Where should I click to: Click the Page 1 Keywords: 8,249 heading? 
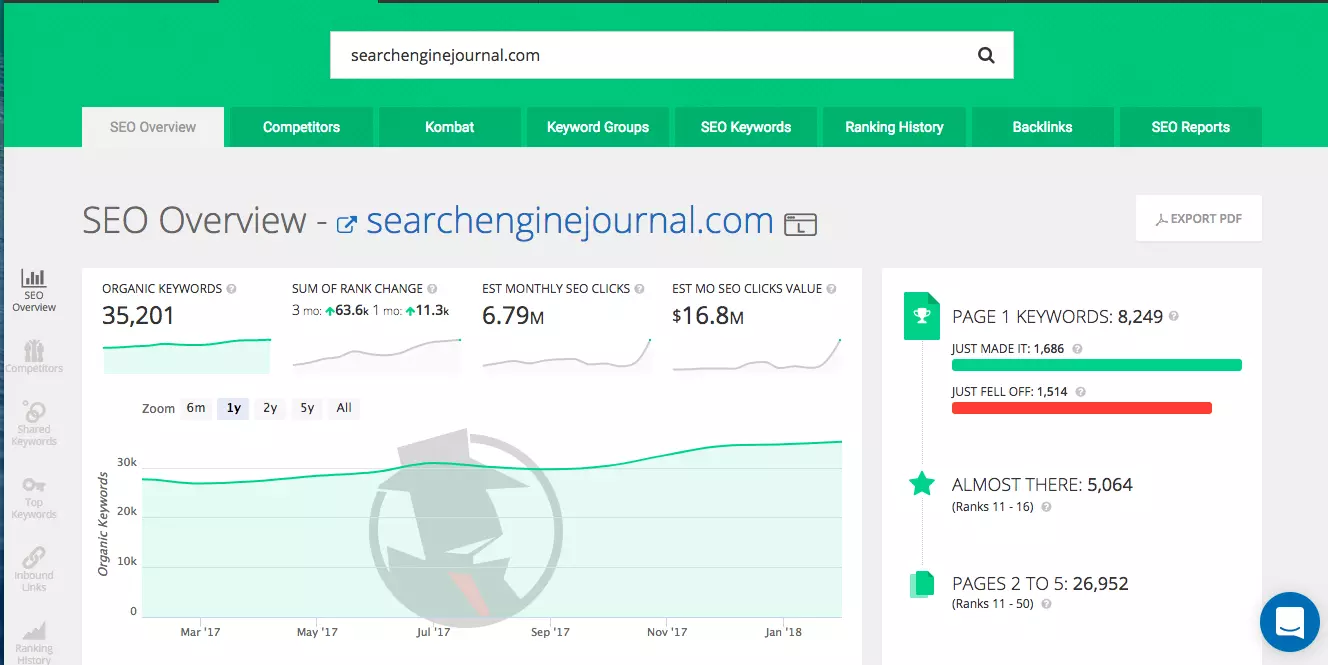1057,317
